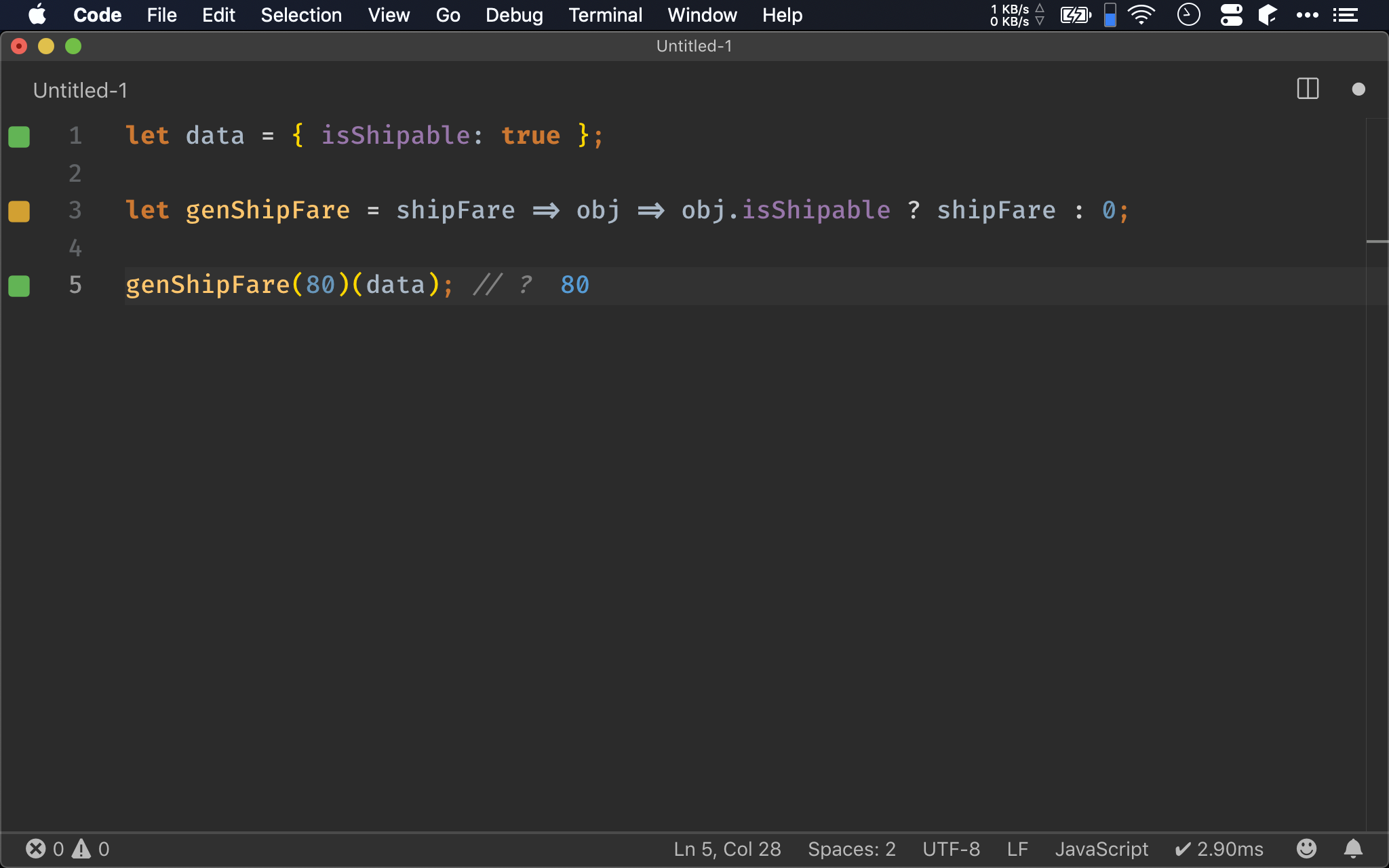This screenshot has height=868, width=1389.
Task: Open the Debug menu
Action: [x=514, y=15]
